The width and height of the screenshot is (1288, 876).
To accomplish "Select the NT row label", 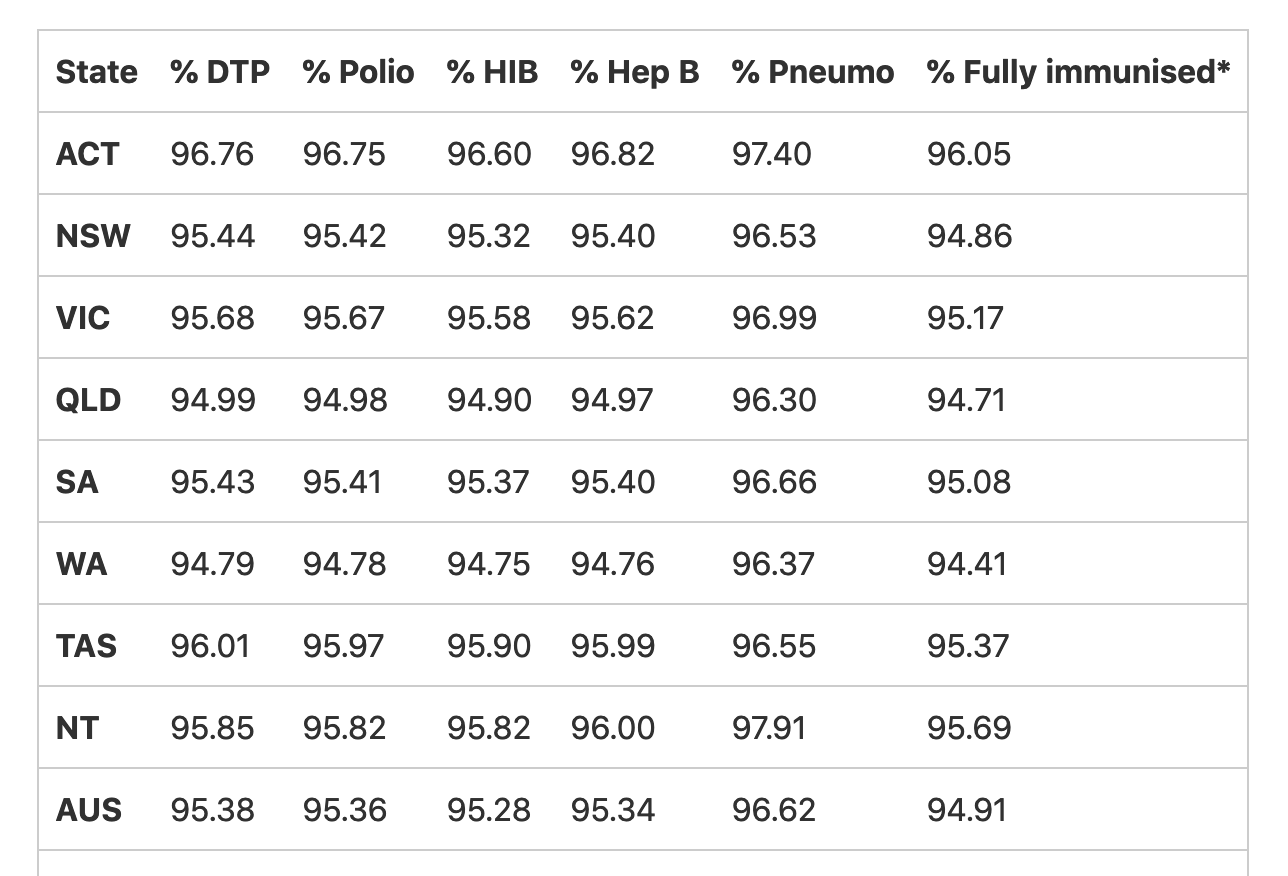I will (77, 728).
